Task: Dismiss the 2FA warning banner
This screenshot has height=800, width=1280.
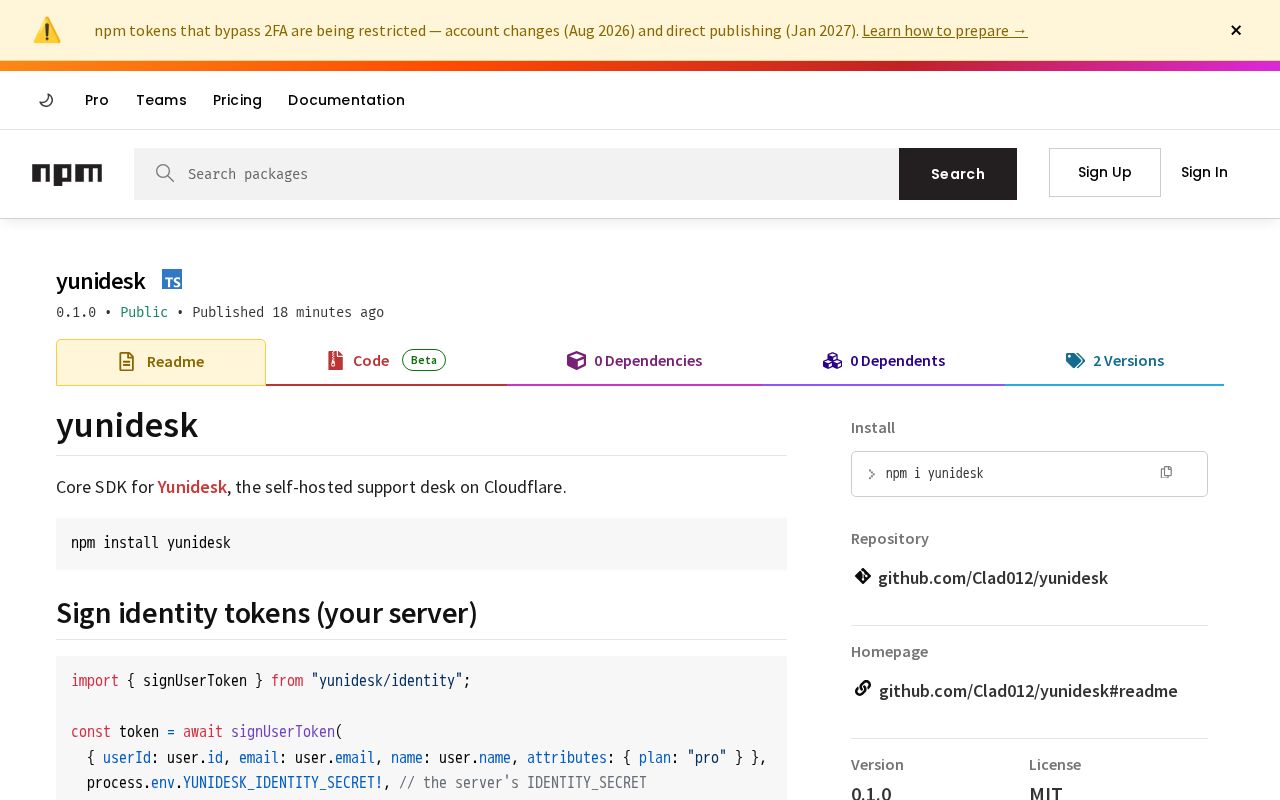Action: tap(1236, 30)
